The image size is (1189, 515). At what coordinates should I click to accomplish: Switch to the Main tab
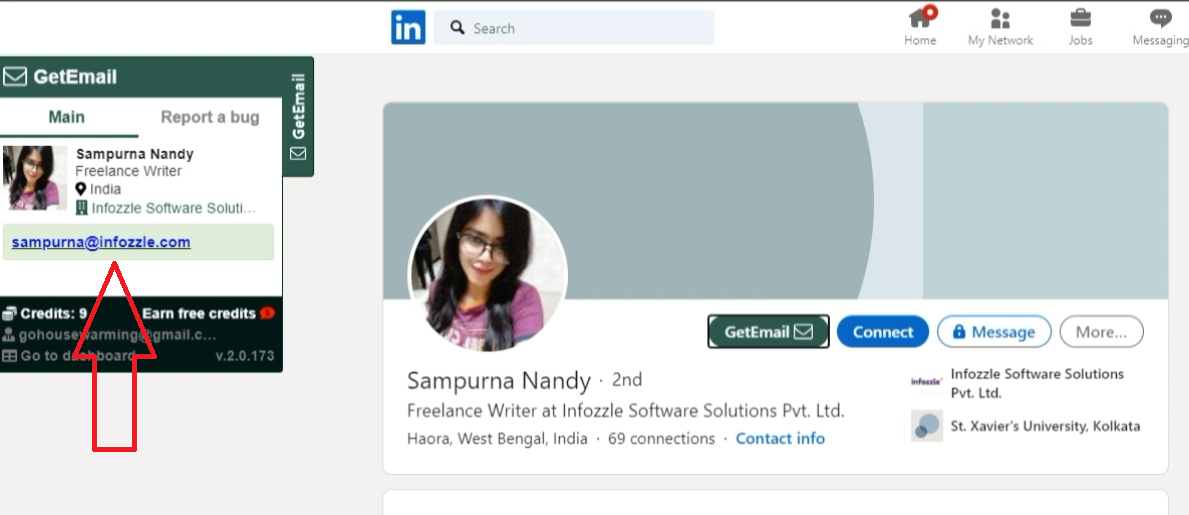pyautogui.click(x=67, y=117)
